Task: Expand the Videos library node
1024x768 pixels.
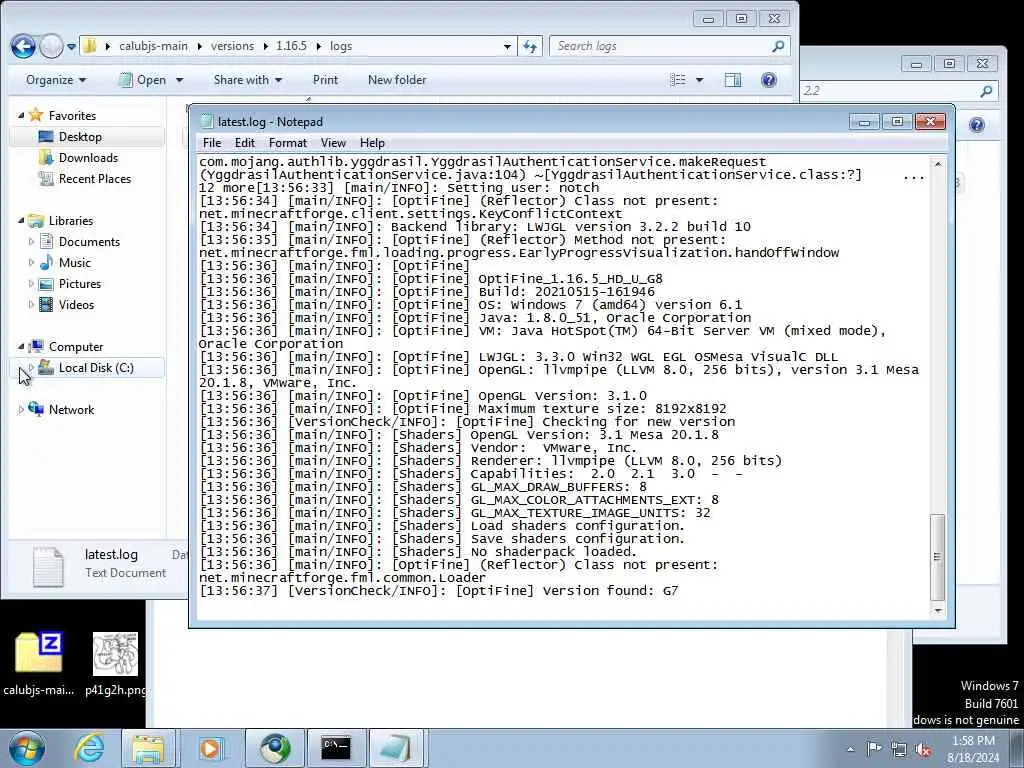Action: pos(31,304)
